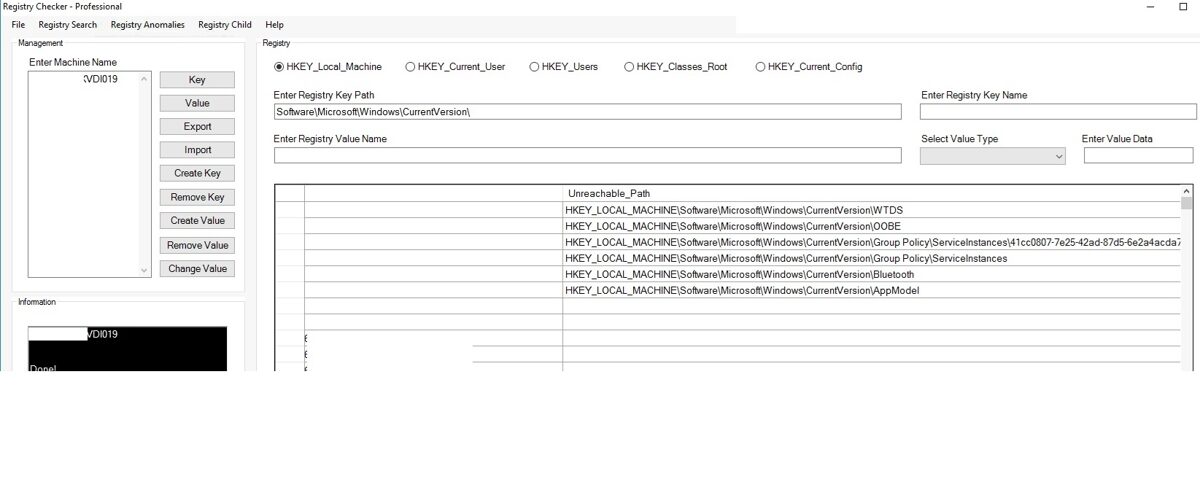Image resolution: width=1200 pixels, height=490 pixels.
Task: Click the Export button
Action: click(197, 127)
